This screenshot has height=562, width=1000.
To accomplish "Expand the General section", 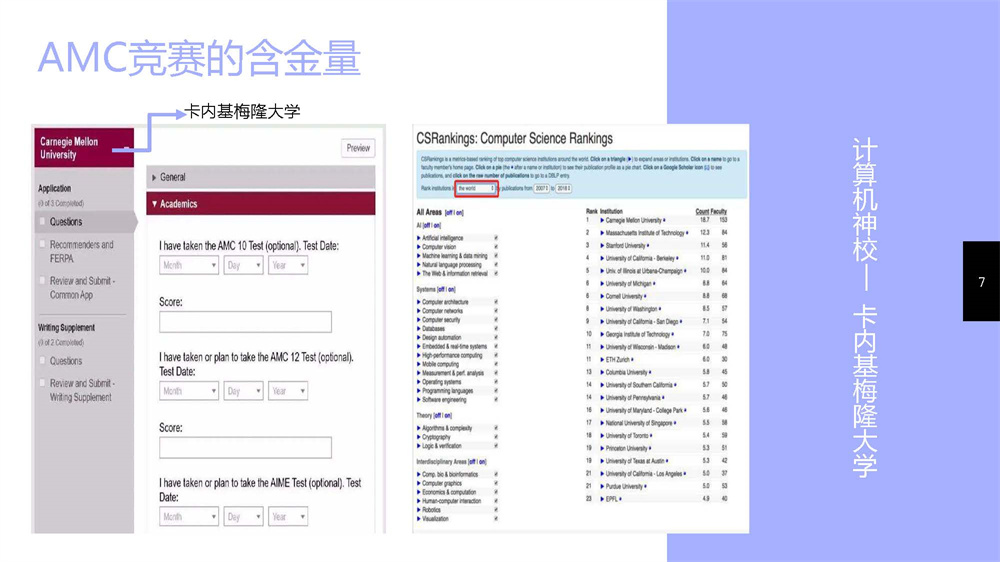I will [261, 177].
